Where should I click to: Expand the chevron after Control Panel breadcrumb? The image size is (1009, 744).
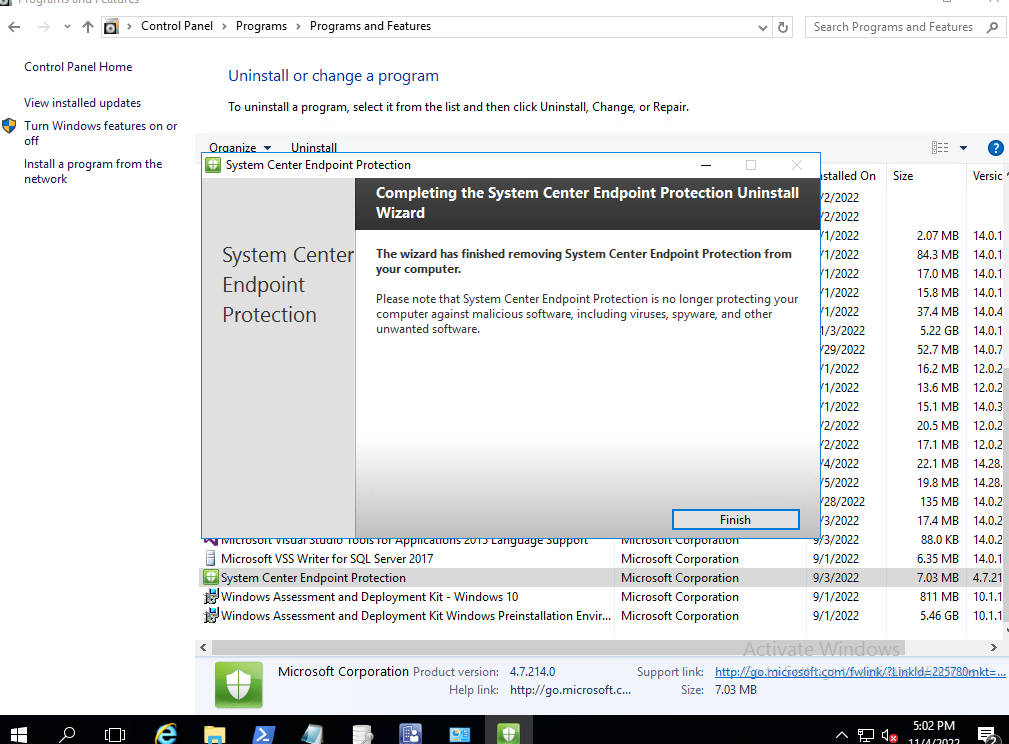(x=224, y=26)
